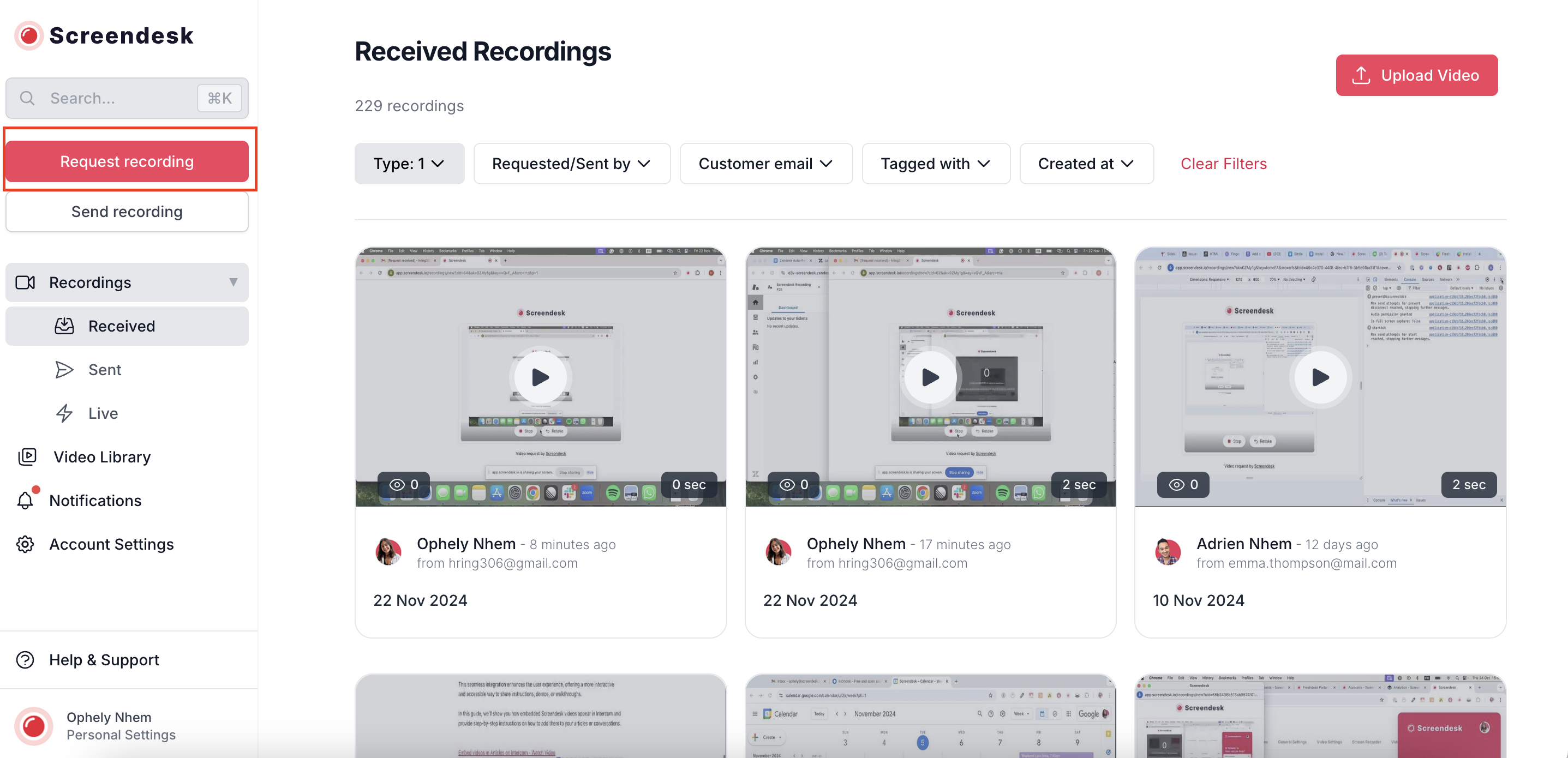
Task: Play Adrien Nhem's recording
Action: (x=1320, y=377)
